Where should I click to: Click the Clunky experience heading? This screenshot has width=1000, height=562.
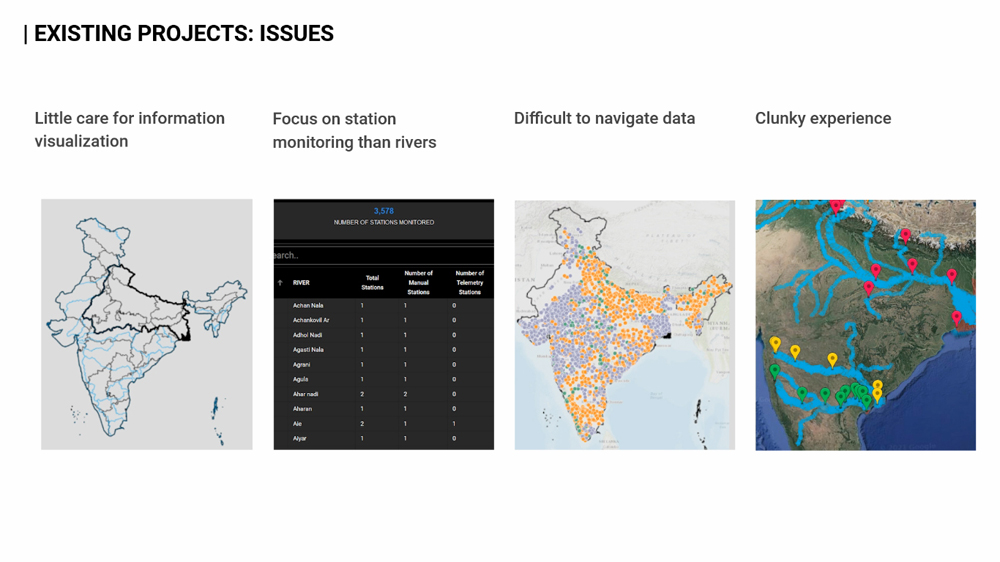(823, 118)
